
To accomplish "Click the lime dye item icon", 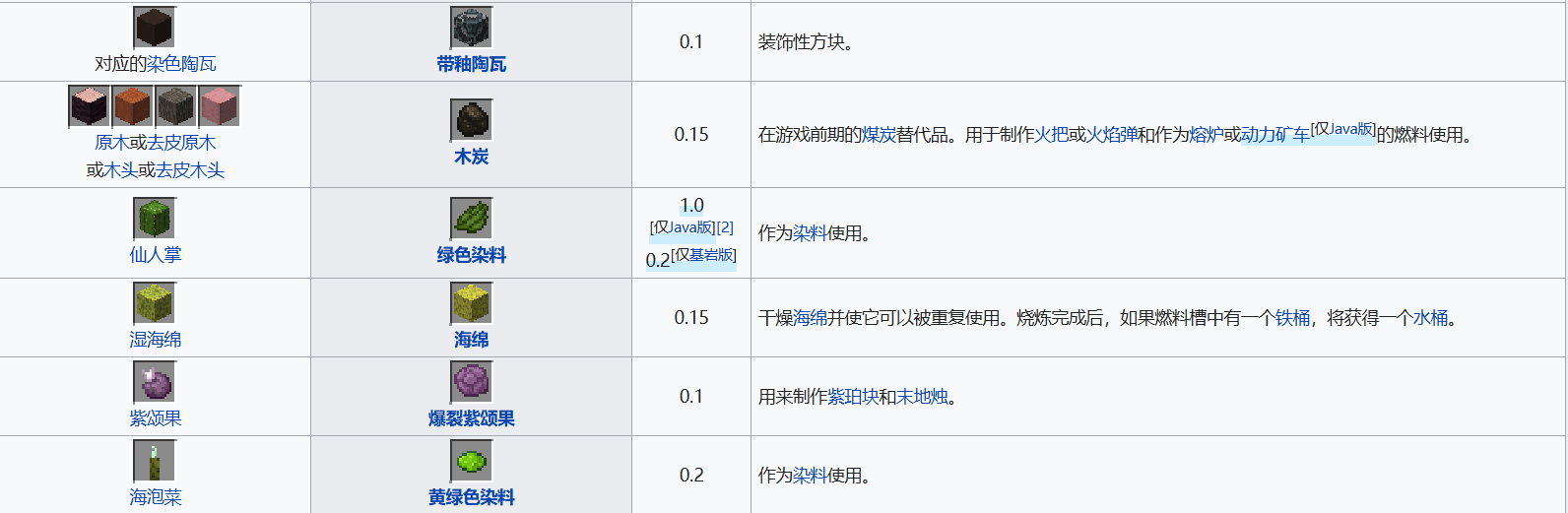I will tap(471, 461).
